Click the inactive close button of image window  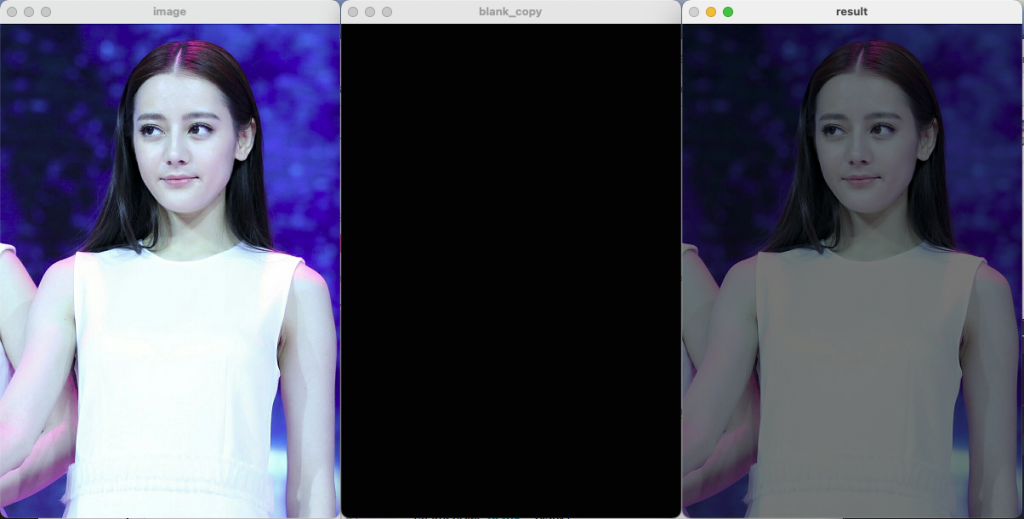(x=12, y=12)
